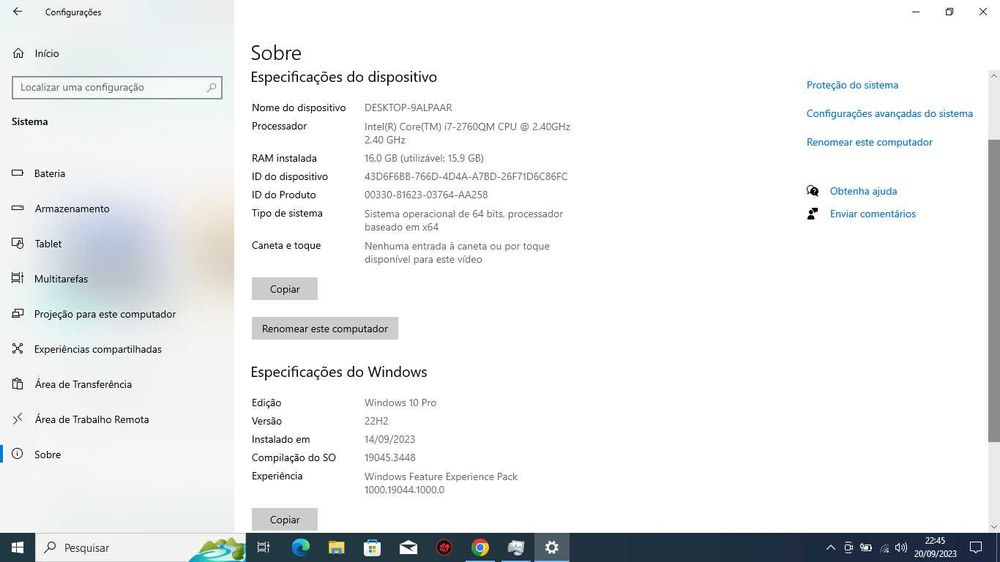Focus the Localizar uma configuração search box
1000x562 pixels.
tap(117, 87)
